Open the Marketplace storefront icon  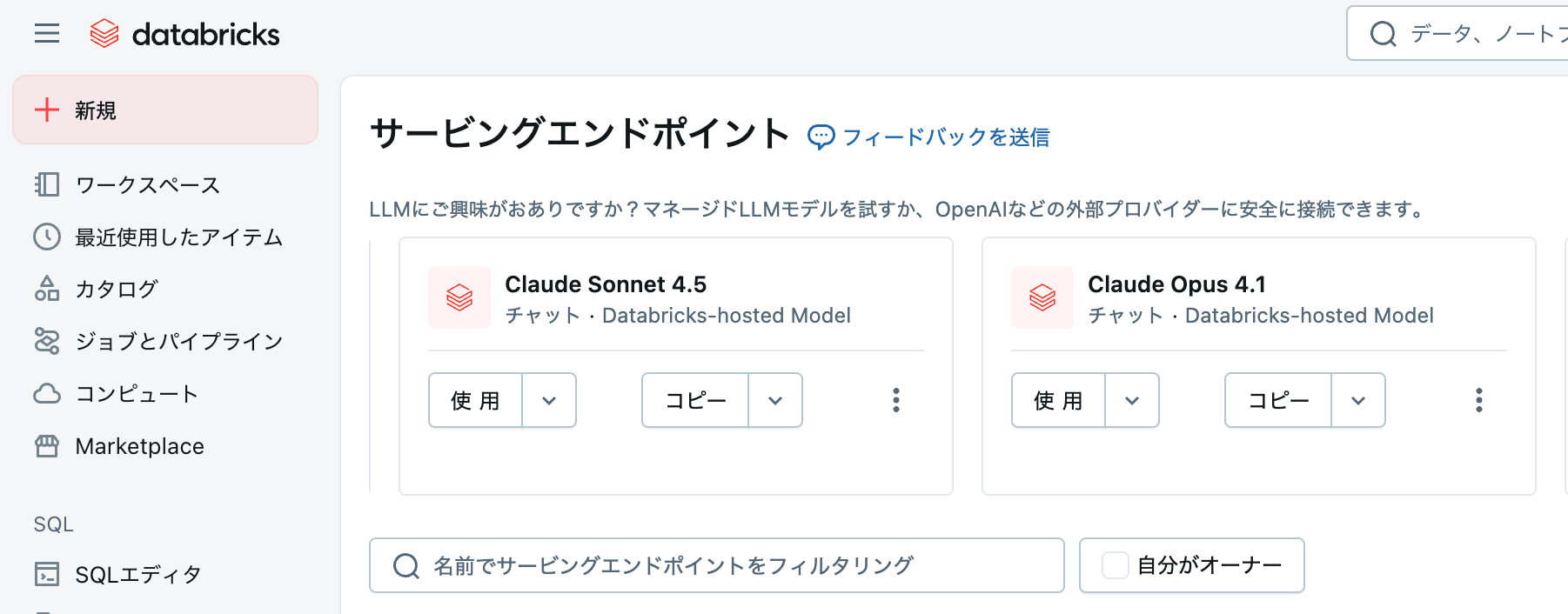(47, 446)
